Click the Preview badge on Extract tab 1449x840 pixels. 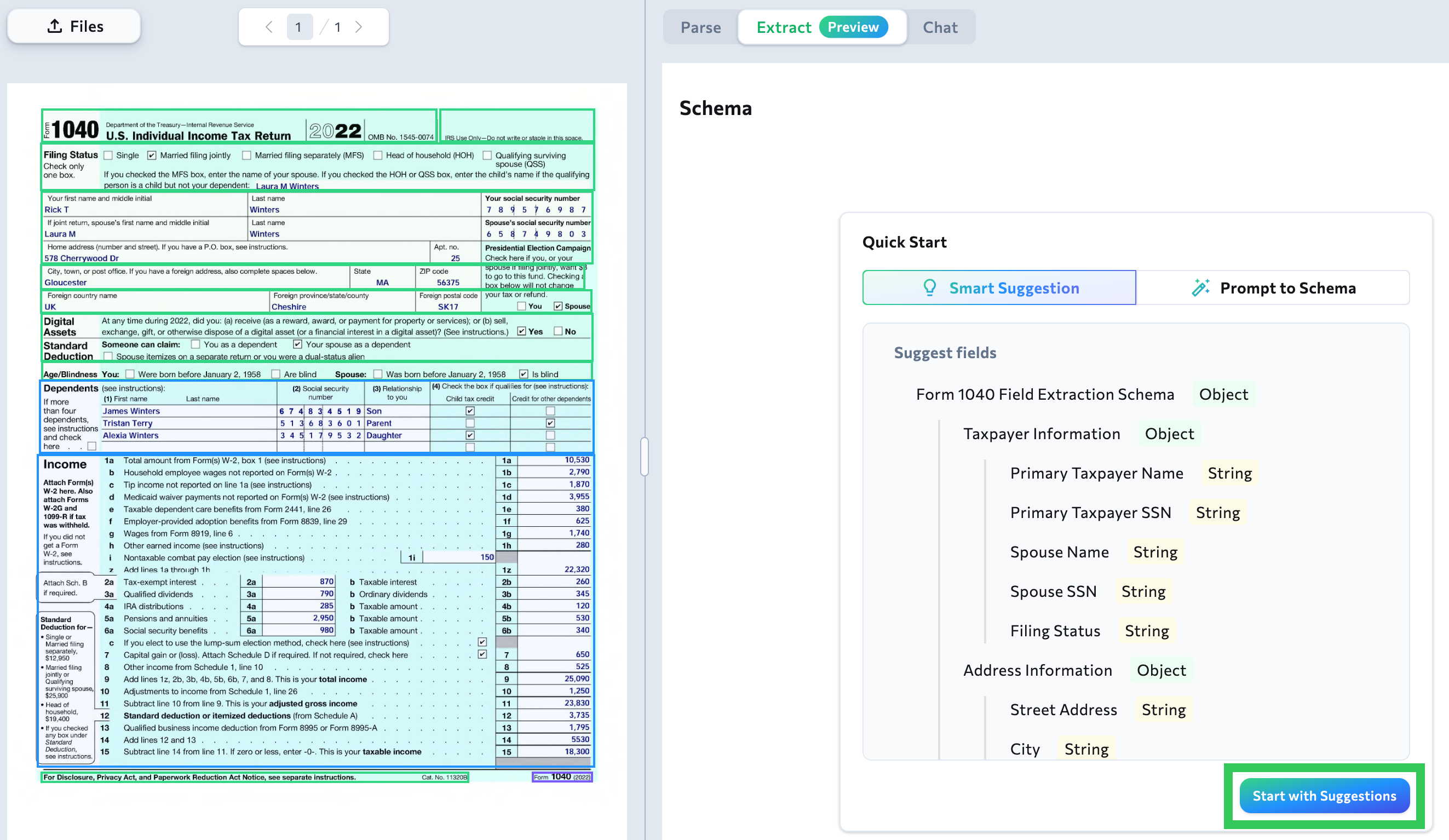(853, 27)
